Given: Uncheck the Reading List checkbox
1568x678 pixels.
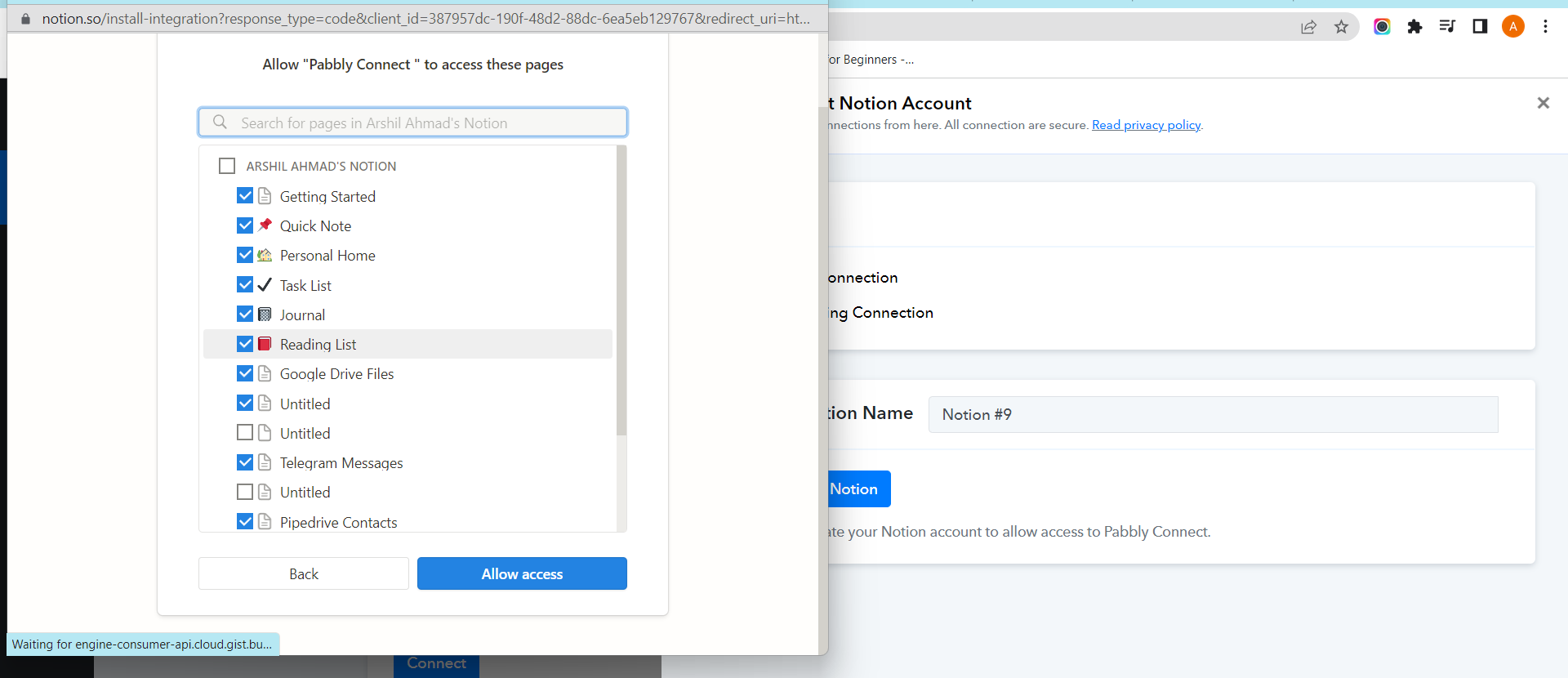Looking at the screenshot, I should point(245,344).
